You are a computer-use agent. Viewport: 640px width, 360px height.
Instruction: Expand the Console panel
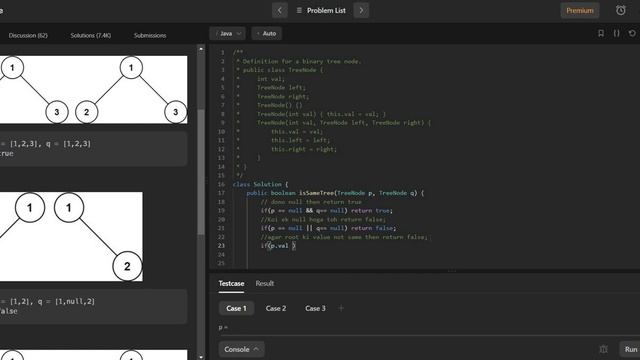coord(241,349)
